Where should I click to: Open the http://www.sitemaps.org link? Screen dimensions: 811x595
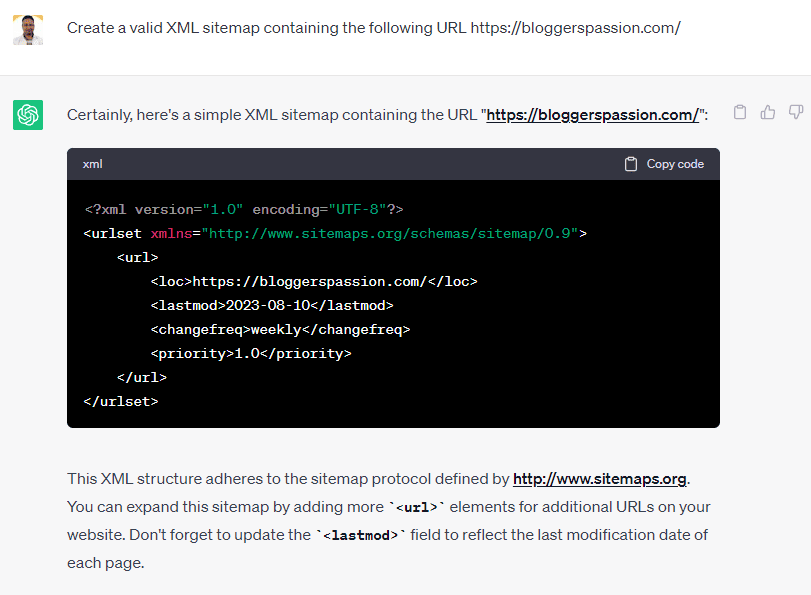tap(600, 478)
